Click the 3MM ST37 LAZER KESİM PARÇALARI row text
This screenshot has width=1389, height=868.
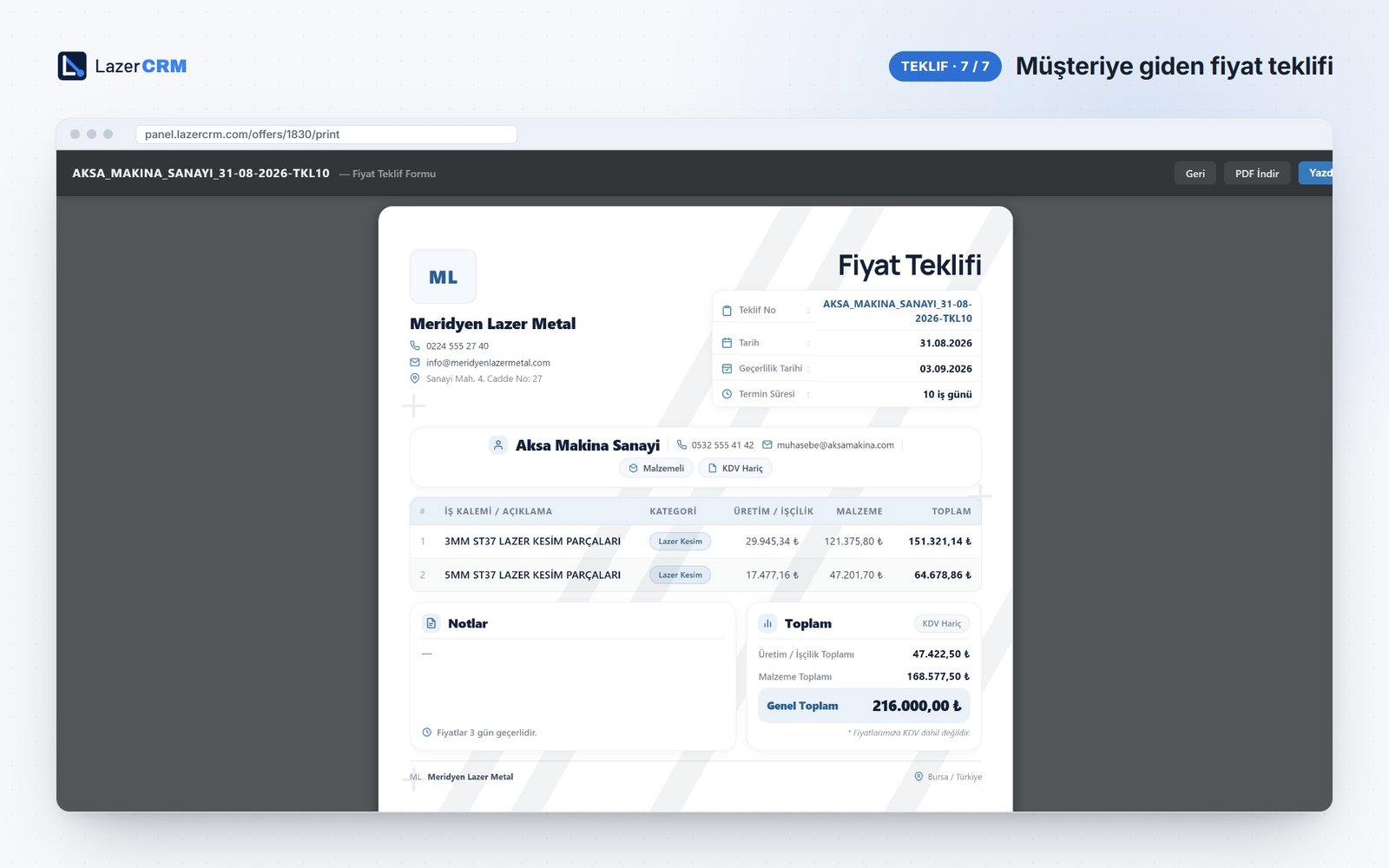click(x=532, y=542)
